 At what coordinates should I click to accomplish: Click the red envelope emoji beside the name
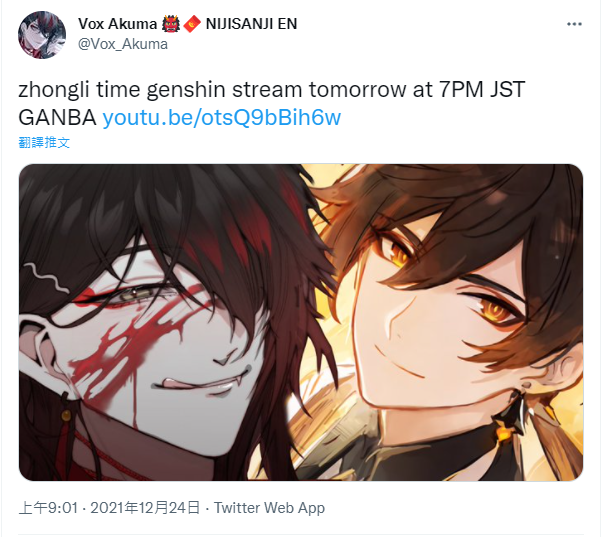[x=192, y=24]
